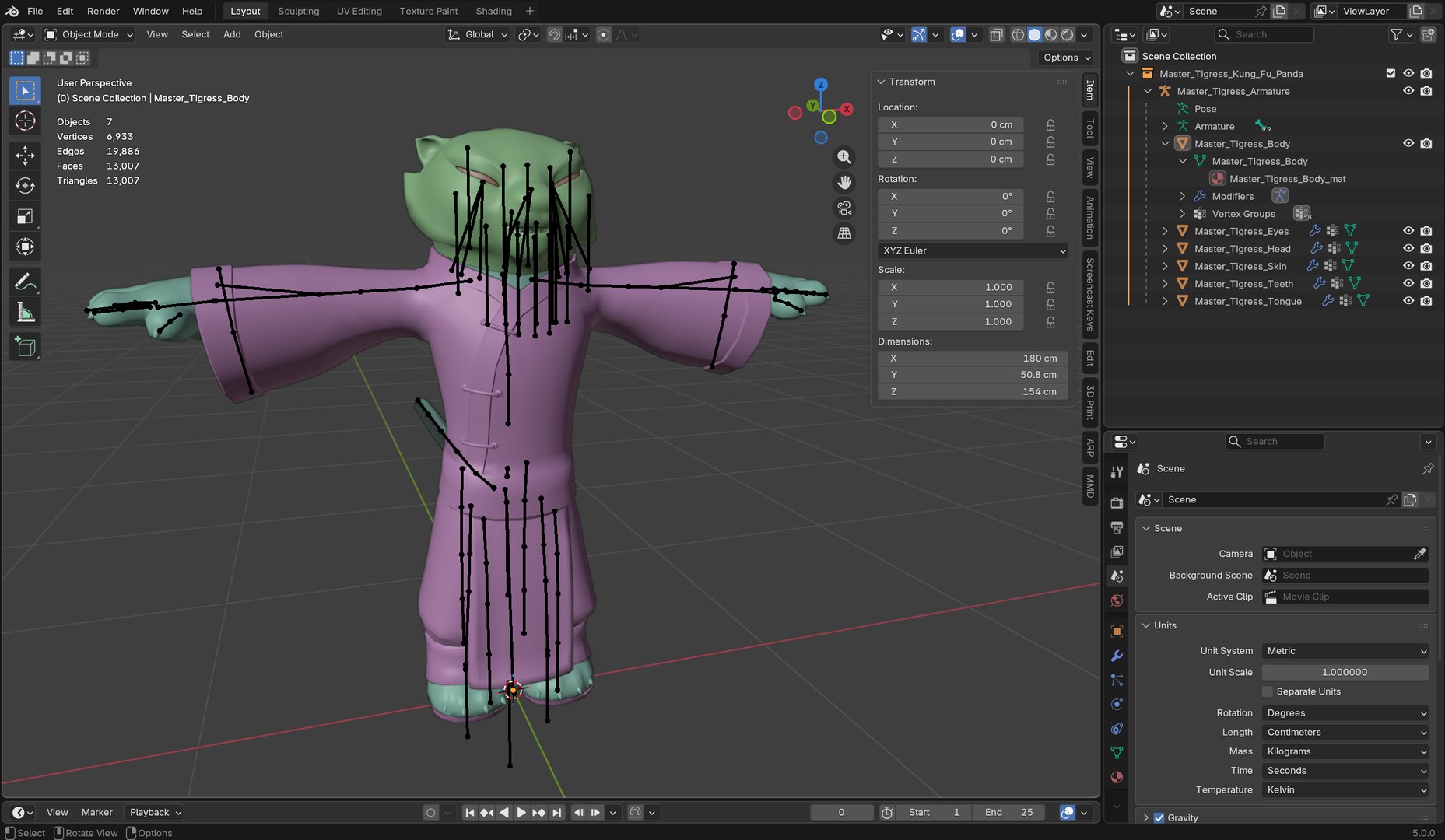Click the Options button in viewport
1445x840 pixels.
(1065, 58)
